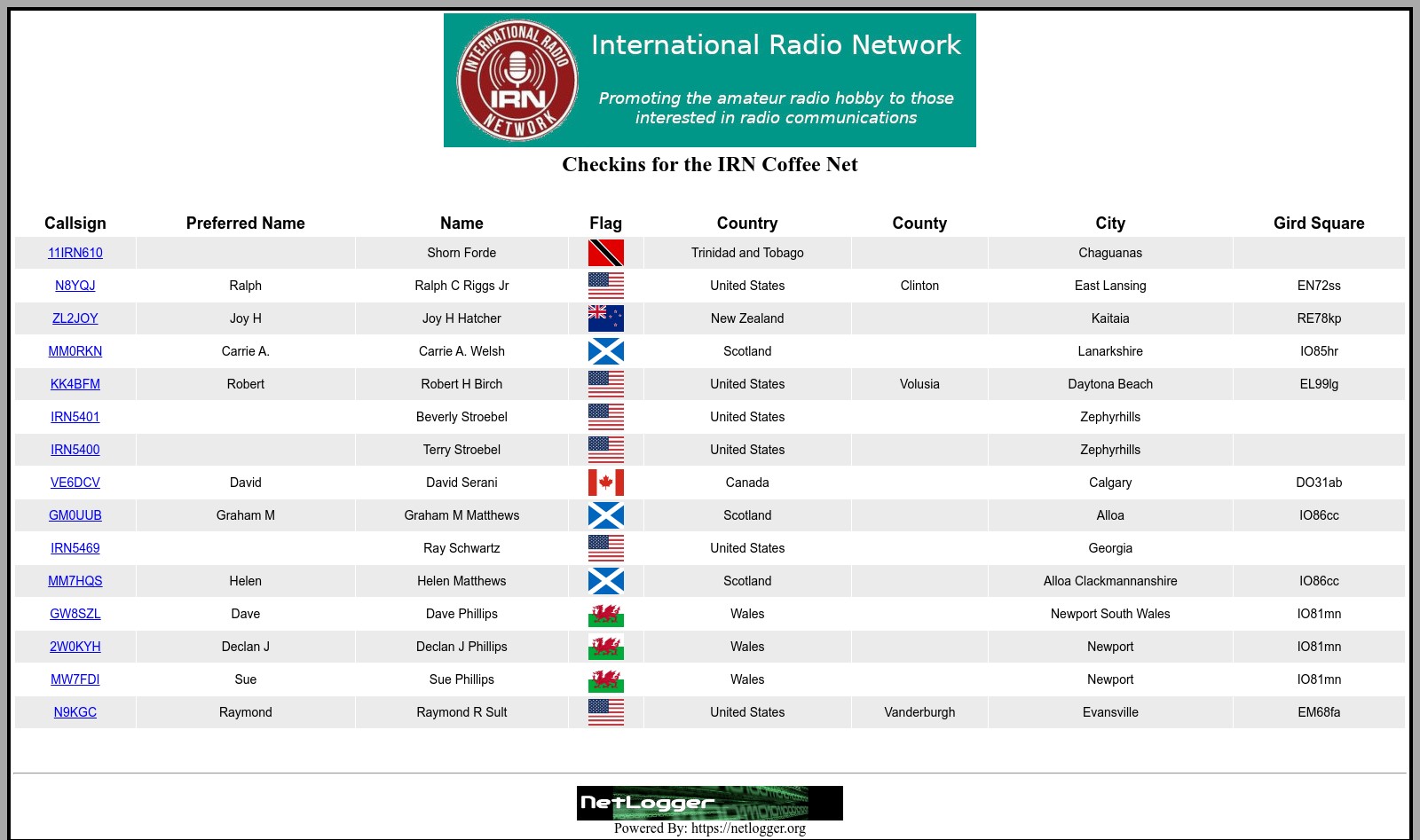Image resolution: width=1420 pixels, height=840 pixels.
Task: Click the Canada flag in David Serani's row
Action: pos(605,483)
